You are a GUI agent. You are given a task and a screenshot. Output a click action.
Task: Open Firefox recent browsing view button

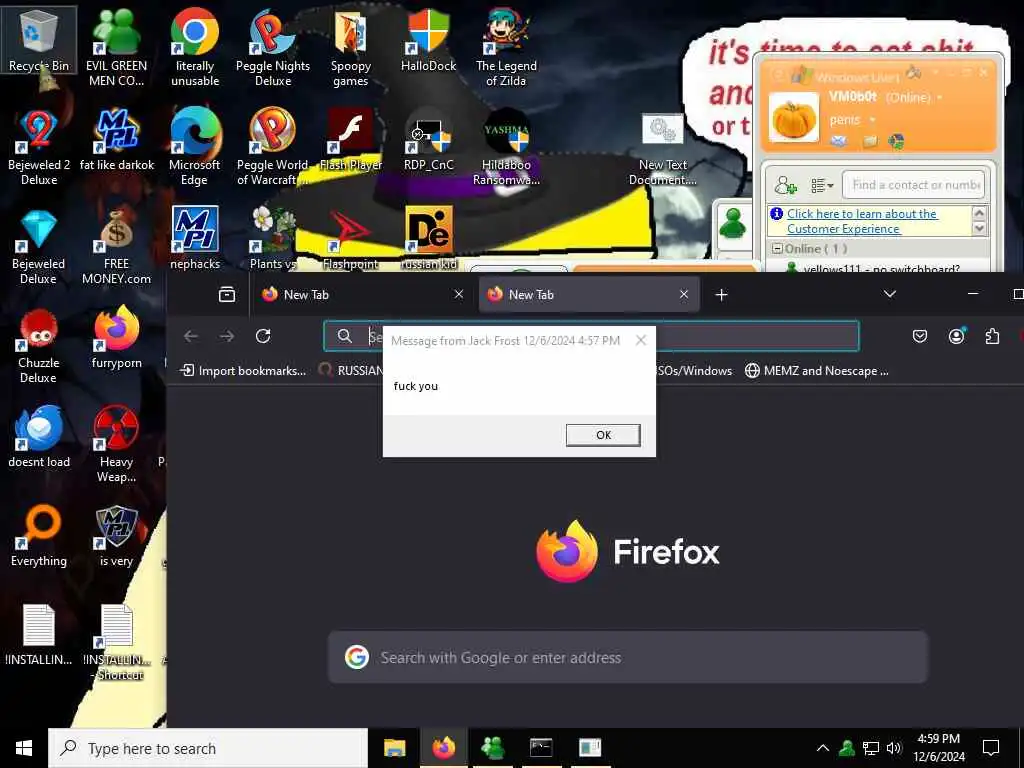coord(227,295)
